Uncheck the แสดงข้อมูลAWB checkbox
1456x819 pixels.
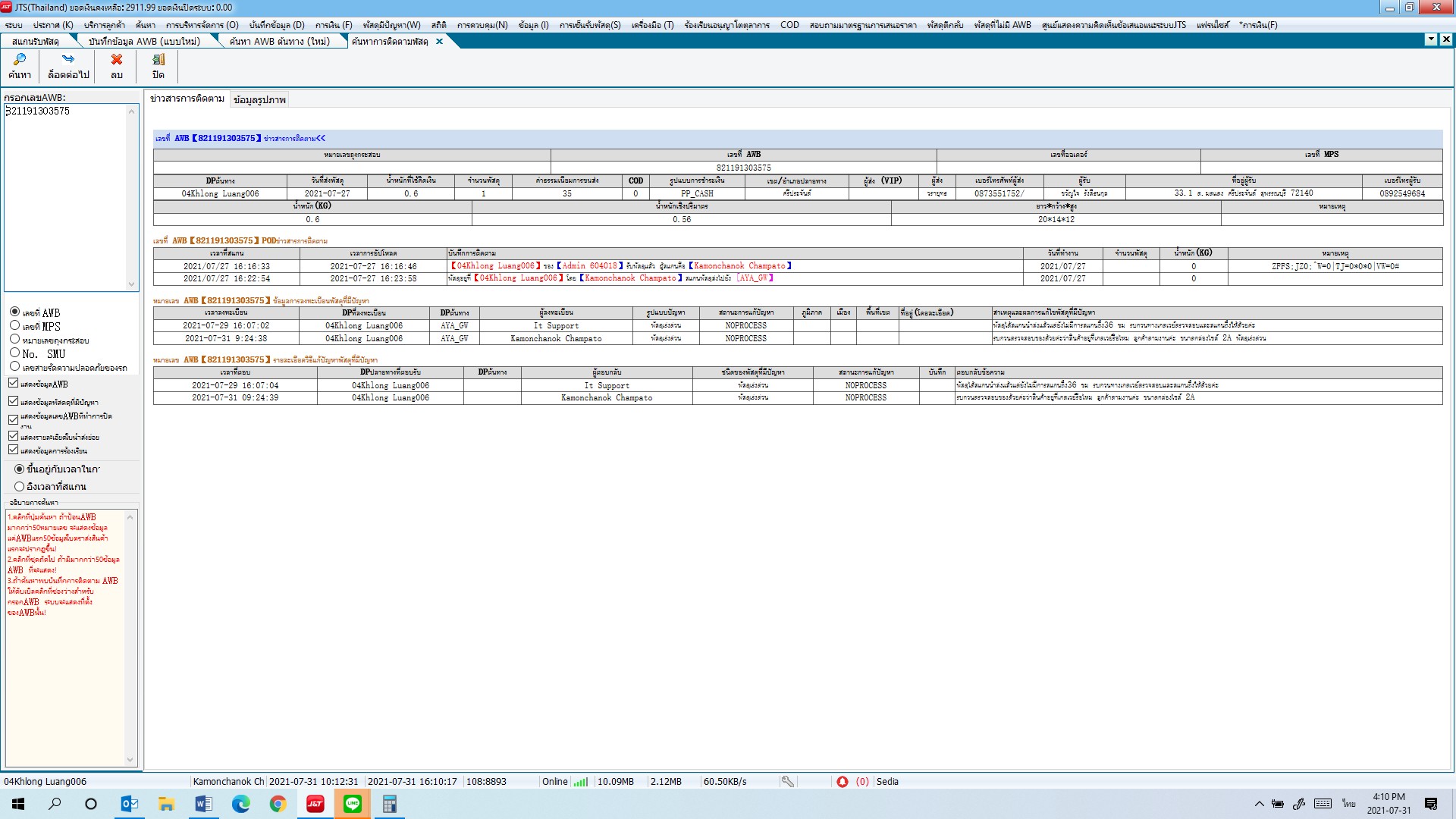click(13, 383)
